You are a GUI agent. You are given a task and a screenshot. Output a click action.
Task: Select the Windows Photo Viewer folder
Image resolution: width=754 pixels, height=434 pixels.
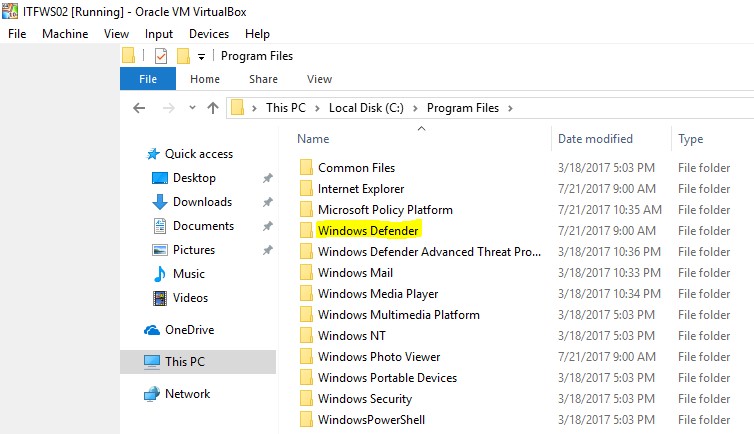[379, 357]
